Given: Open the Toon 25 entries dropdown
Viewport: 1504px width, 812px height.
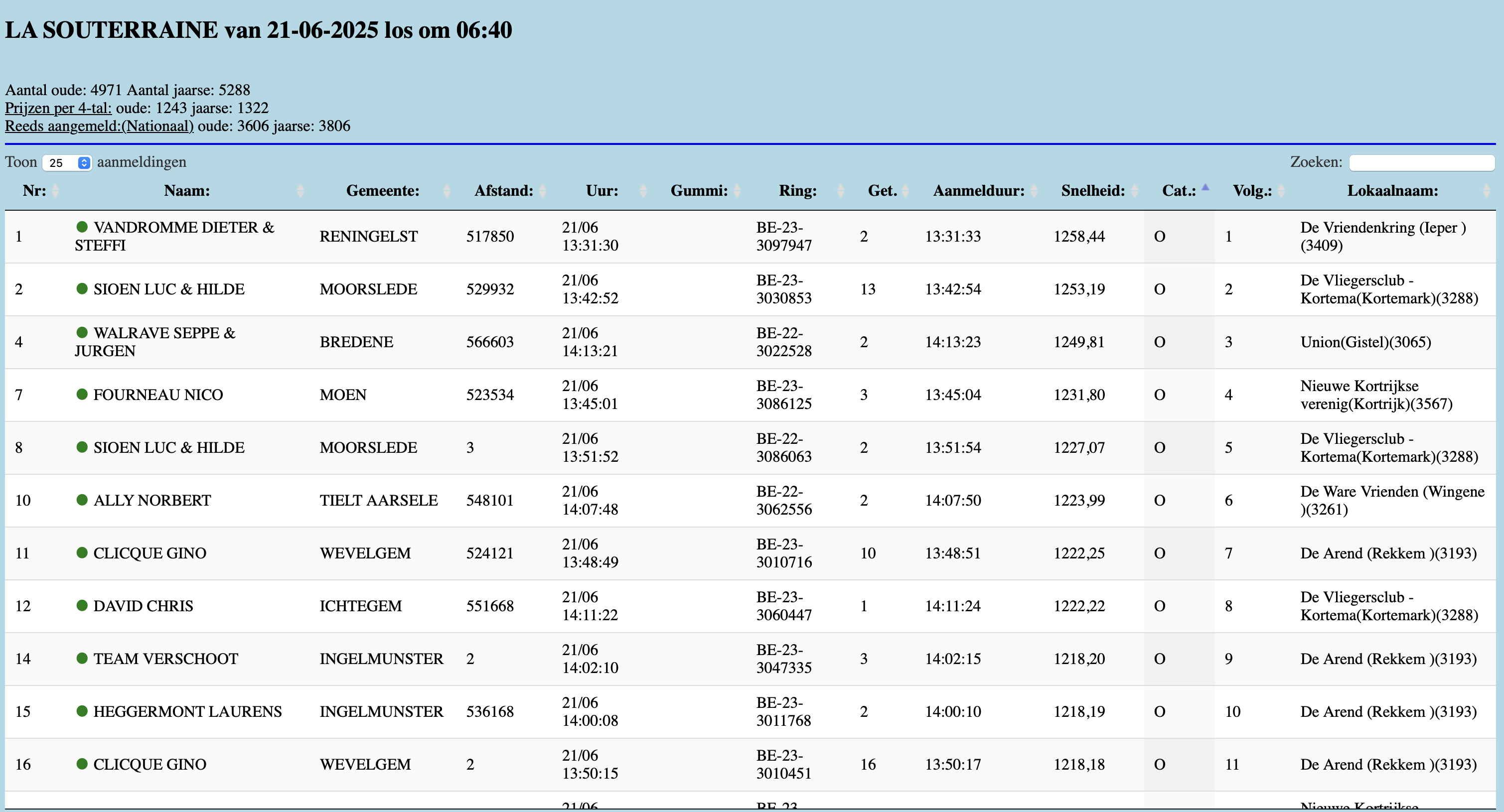Looking at the screenshot, I should pyautogui.click(x=67, y=163).
